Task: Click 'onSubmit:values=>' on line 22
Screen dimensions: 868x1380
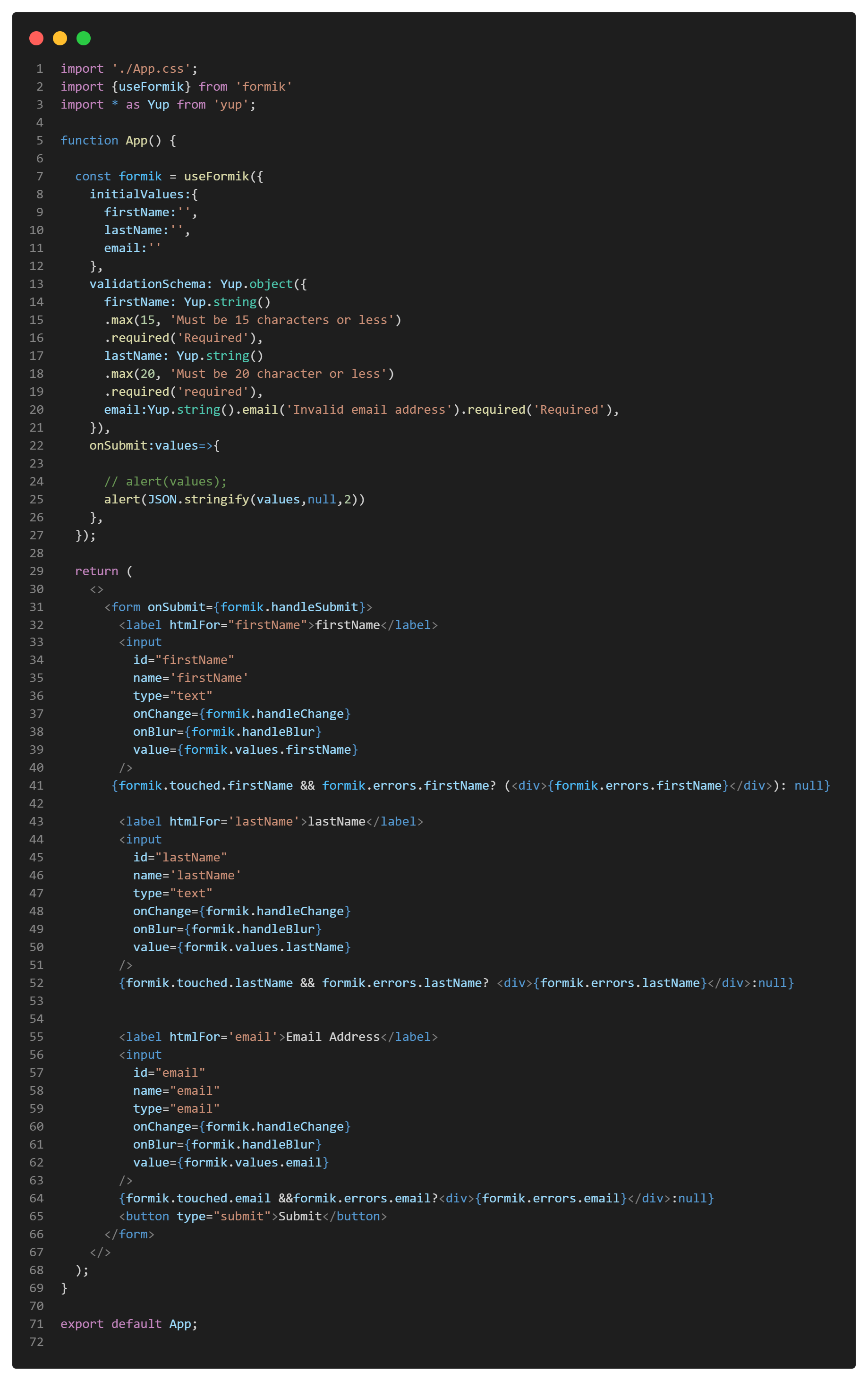Action: point(151,446)
